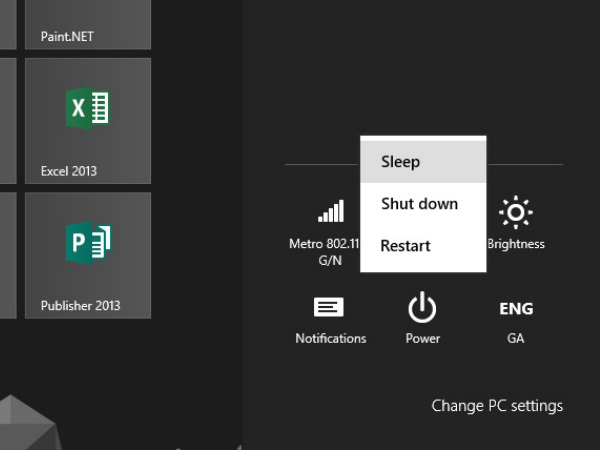
Task: Click the Brightness text label
Action: tap(518, 244)
